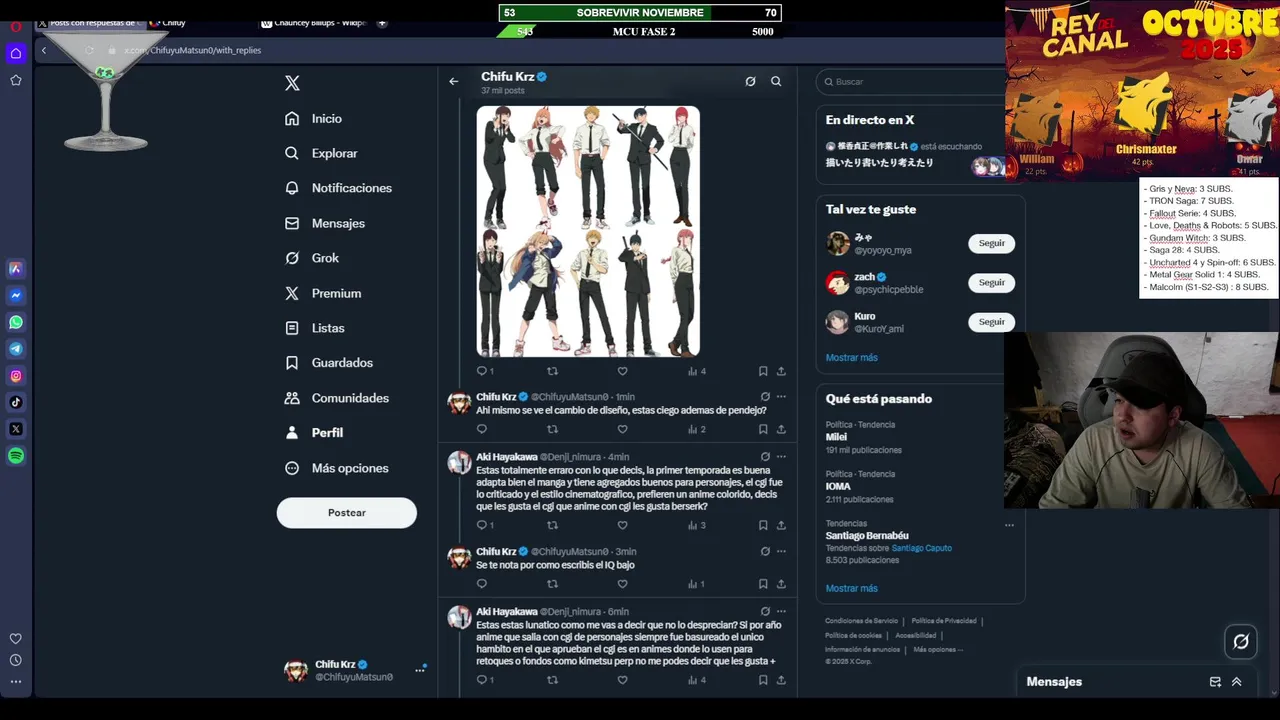1280x720 pixels.
Task: Open Grok action on 'Ahí mismo se ve' post
Action: (765, 397)
